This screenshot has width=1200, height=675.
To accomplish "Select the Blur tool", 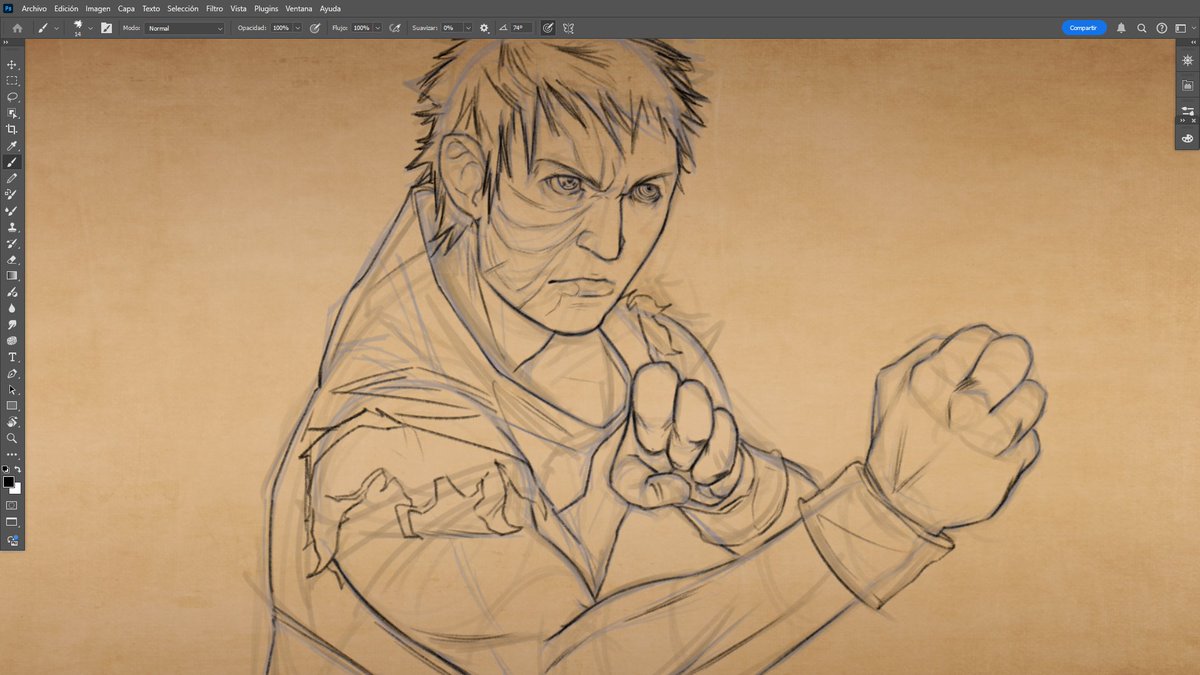I will pyautogui.click(x=12, y=308).
